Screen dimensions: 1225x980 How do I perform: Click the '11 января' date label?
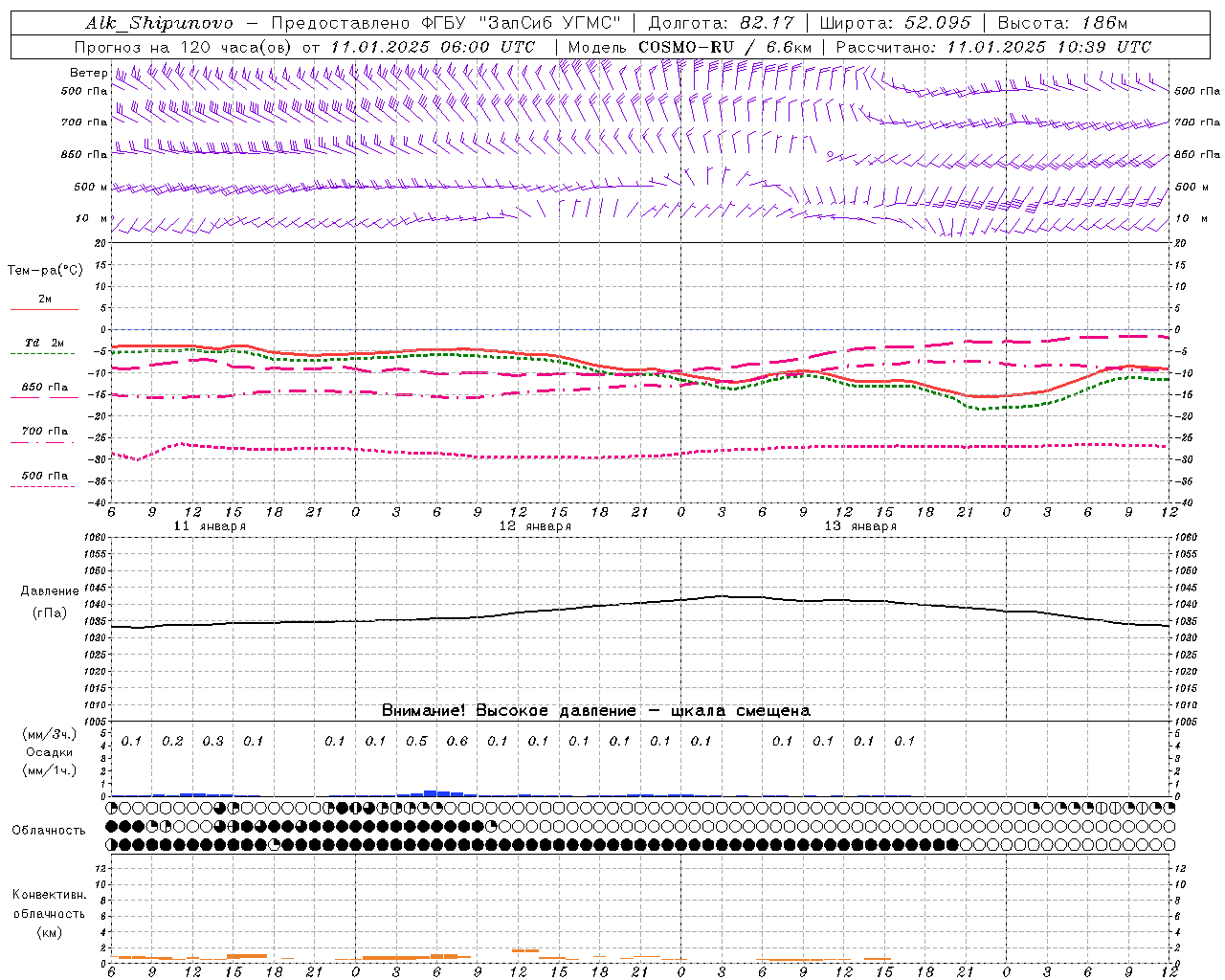(x=210, y=526)
